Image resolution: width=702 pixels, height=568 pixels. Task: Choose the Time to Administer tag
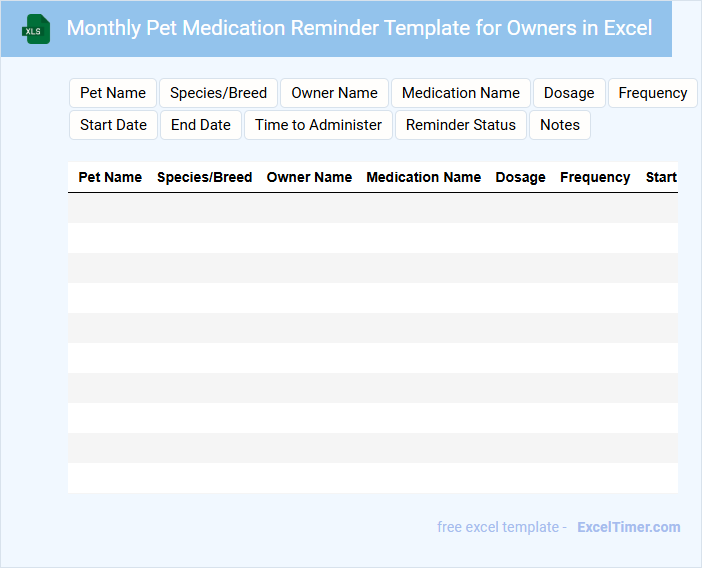click(x=318, y=125)
